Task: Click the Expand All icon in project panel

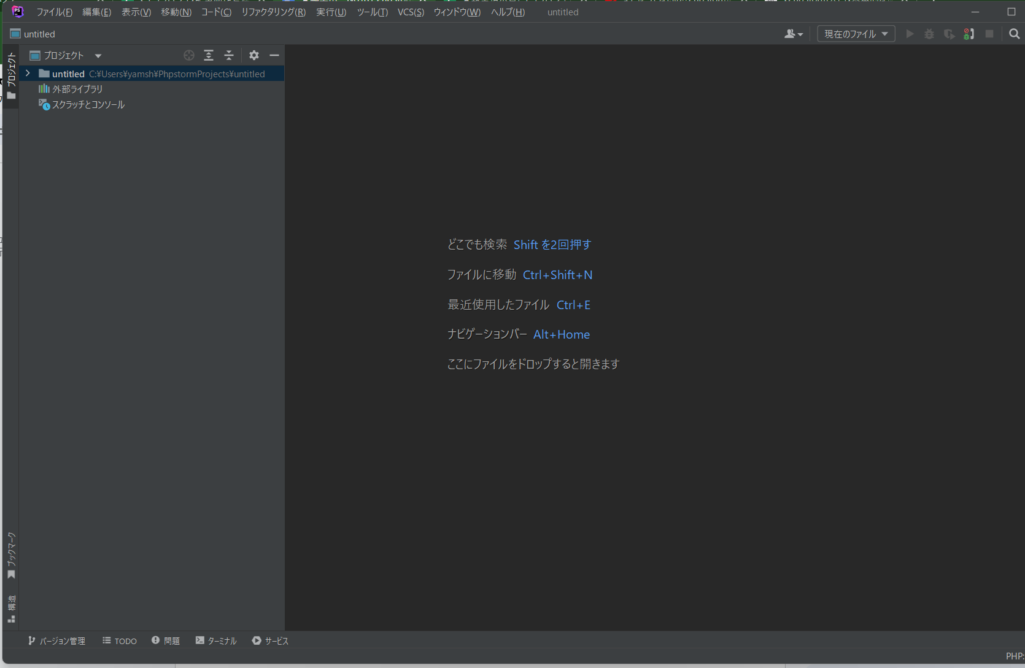Action: [x=209, y=56]
